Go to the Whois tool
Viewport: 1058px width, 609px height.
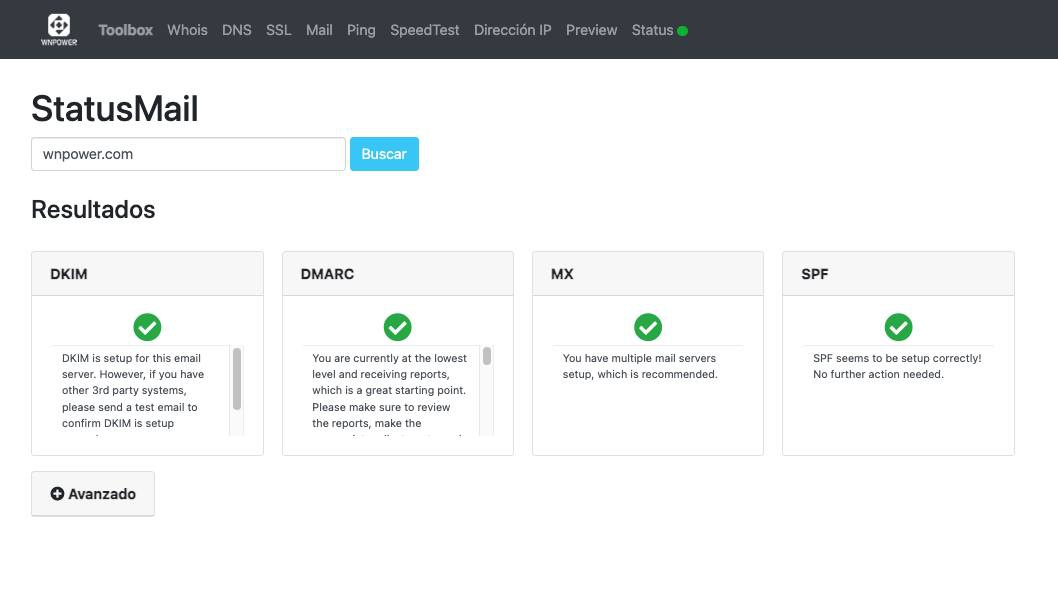(x=187, y=30)
